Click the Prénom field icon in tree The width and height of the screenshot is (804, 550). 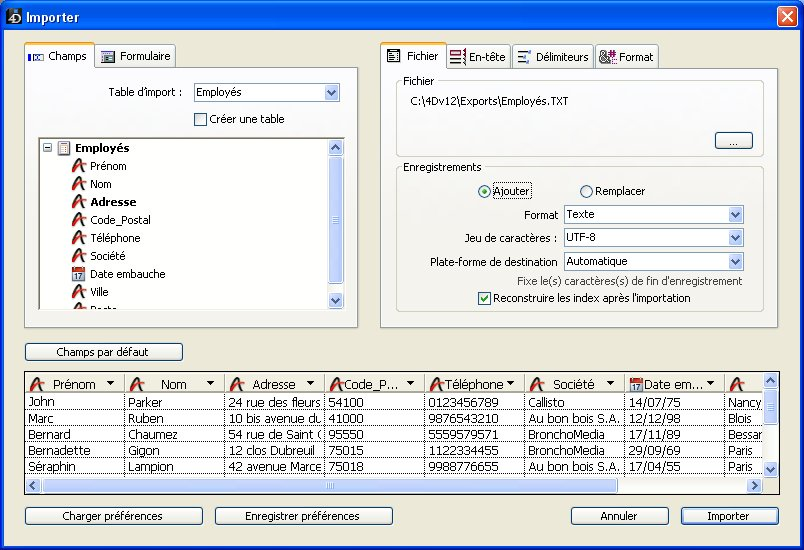pyautogui.click(x=79, y=166)
